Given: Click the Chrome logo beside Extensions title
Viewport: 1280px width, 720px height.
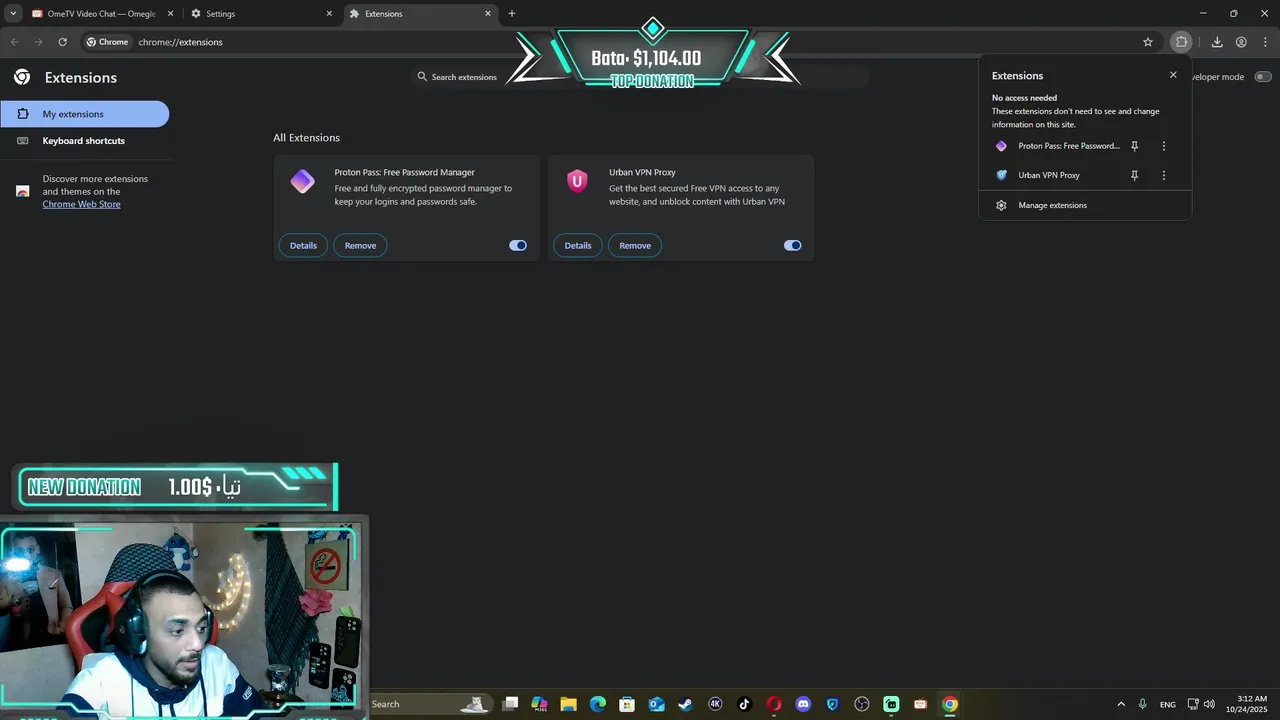Looking at the screenshot, I should pos(22,77).
